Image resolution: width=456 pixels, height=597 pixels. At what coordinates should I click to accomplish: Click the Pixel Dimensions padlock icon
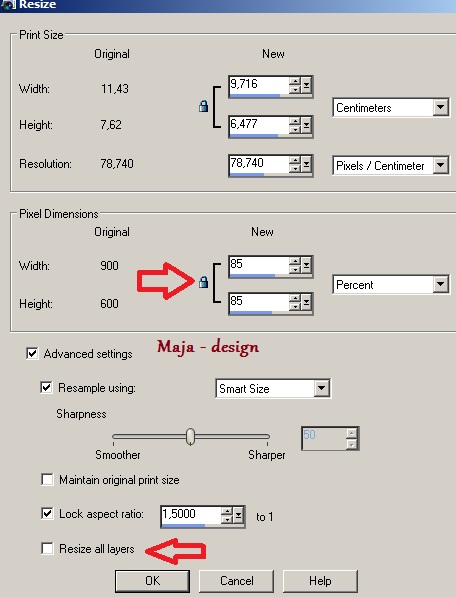(204, 282)
